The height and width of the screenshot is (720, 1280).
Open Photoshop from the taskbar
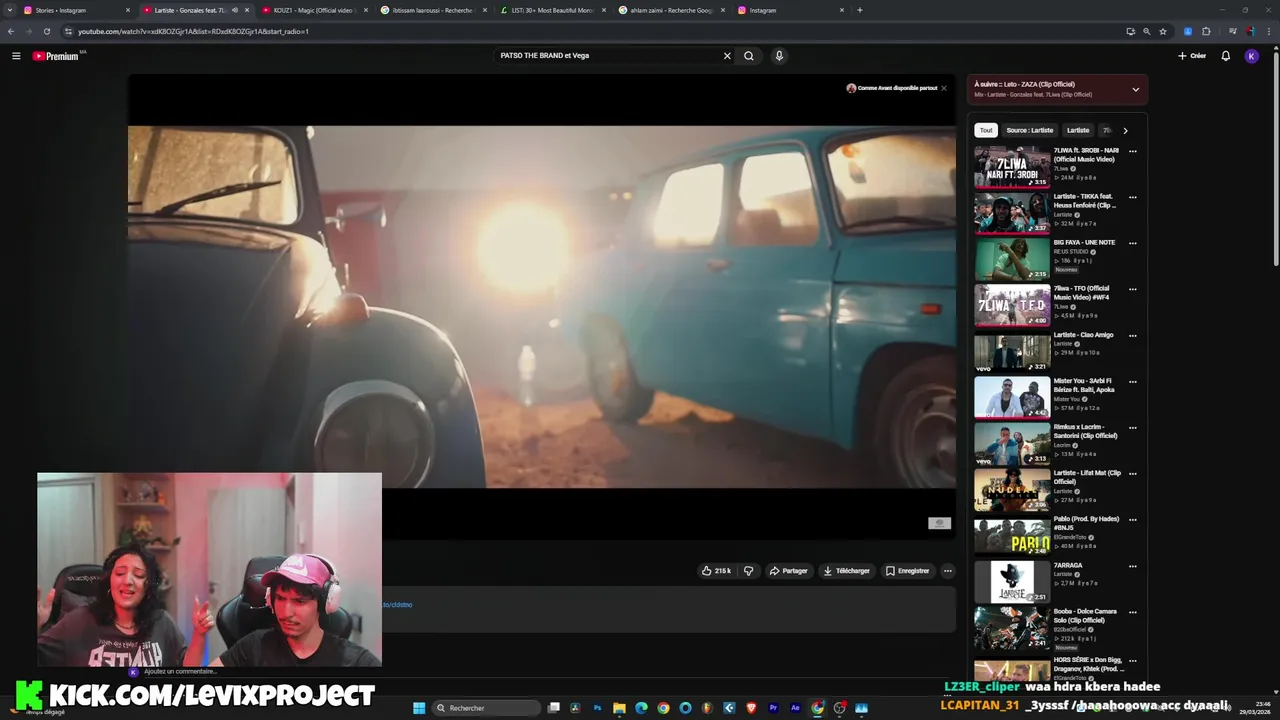pos(597,708)
